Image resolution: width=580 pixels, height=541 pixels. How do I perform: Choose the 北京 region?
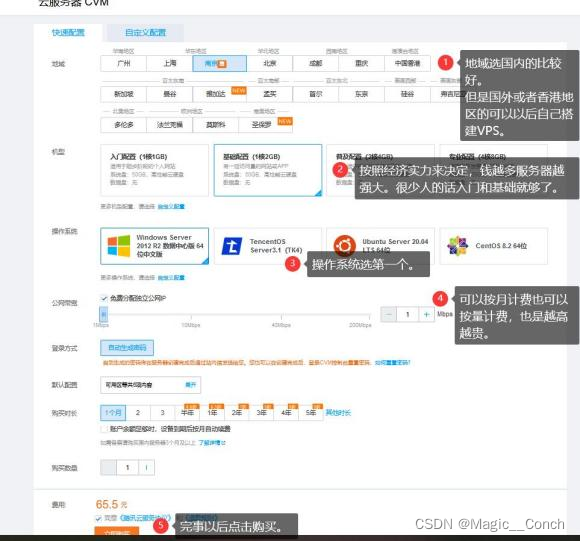click(270, 63)
